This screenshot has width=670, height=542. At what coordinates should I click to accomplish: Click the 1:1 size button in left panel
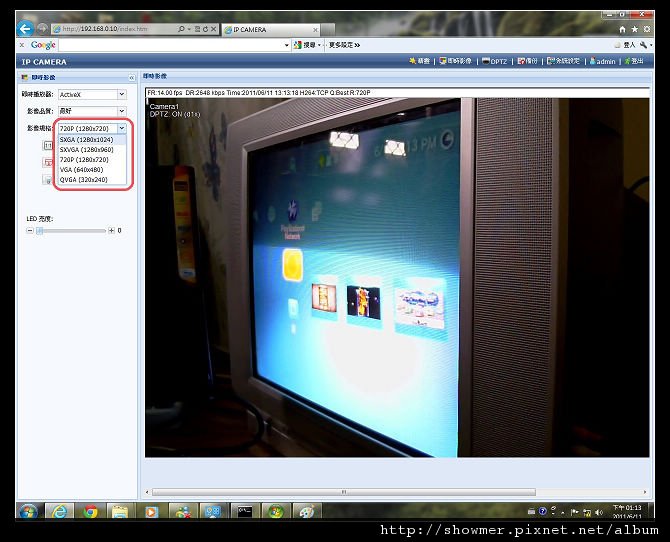[47, 146]
